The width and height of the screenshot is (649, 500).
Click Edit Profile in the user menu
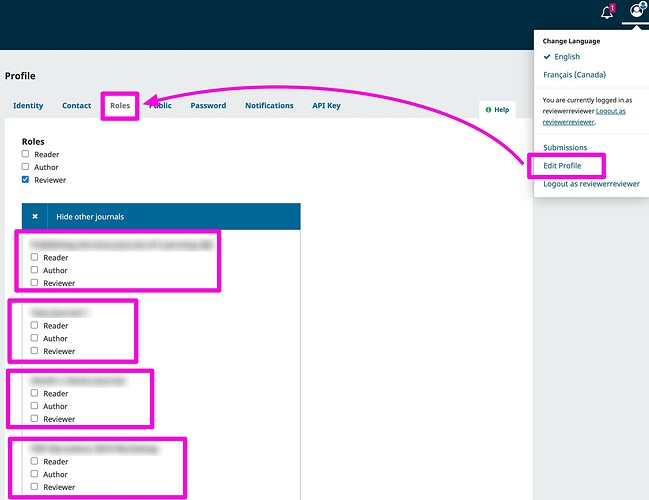tap(562, 165)
